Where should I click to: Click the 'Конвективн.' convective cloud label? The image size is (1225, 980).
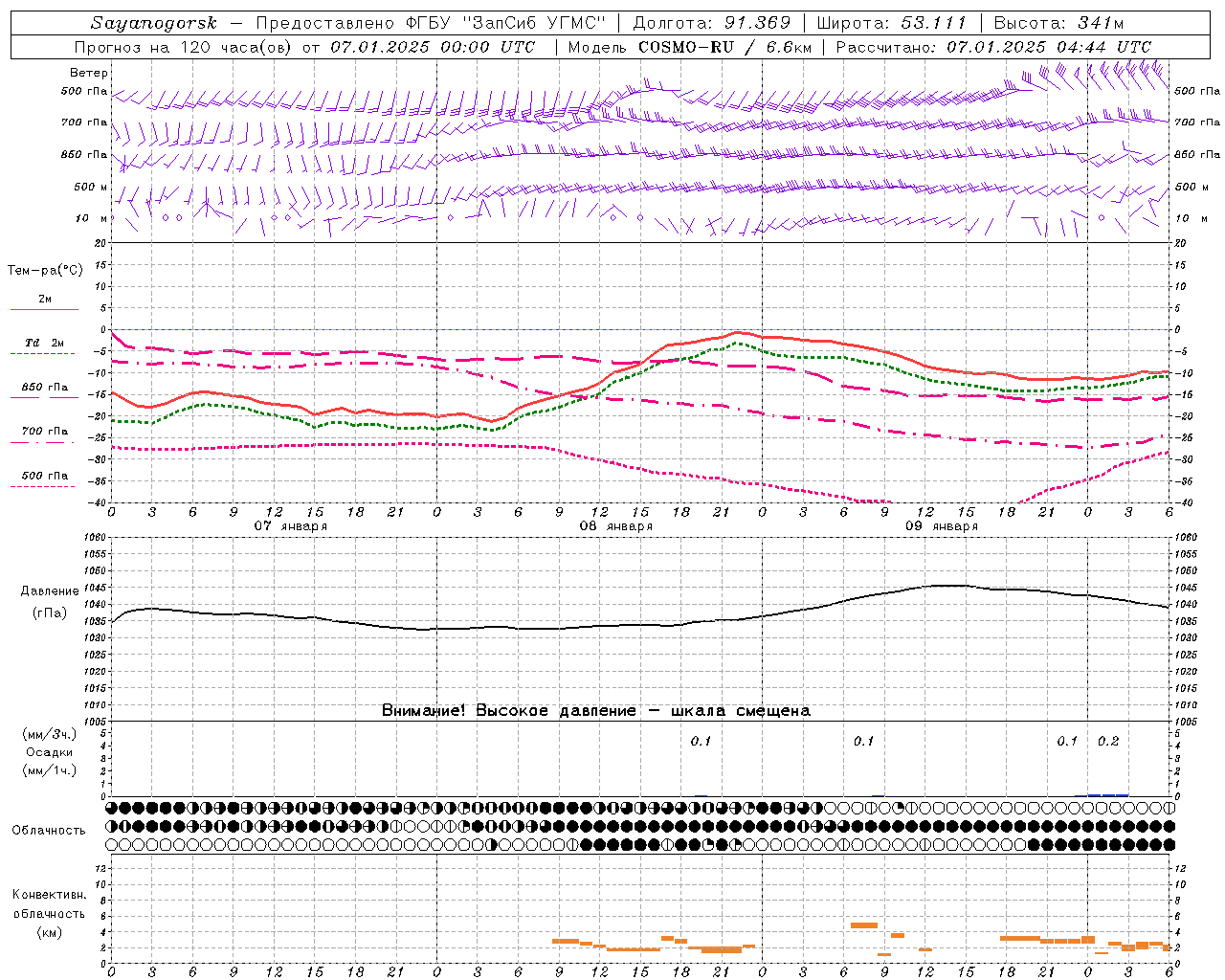coord(50,895)
